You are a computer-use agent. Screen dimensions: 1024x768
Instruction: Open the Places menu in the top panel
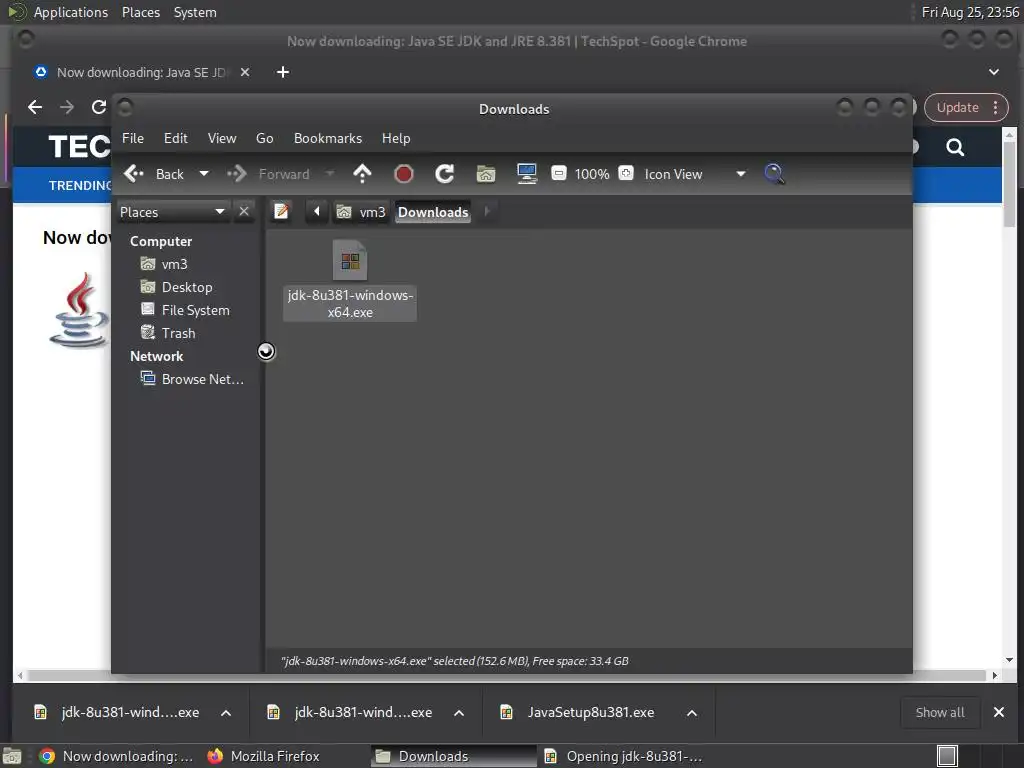pyautogui.click(x=140, y=12)
